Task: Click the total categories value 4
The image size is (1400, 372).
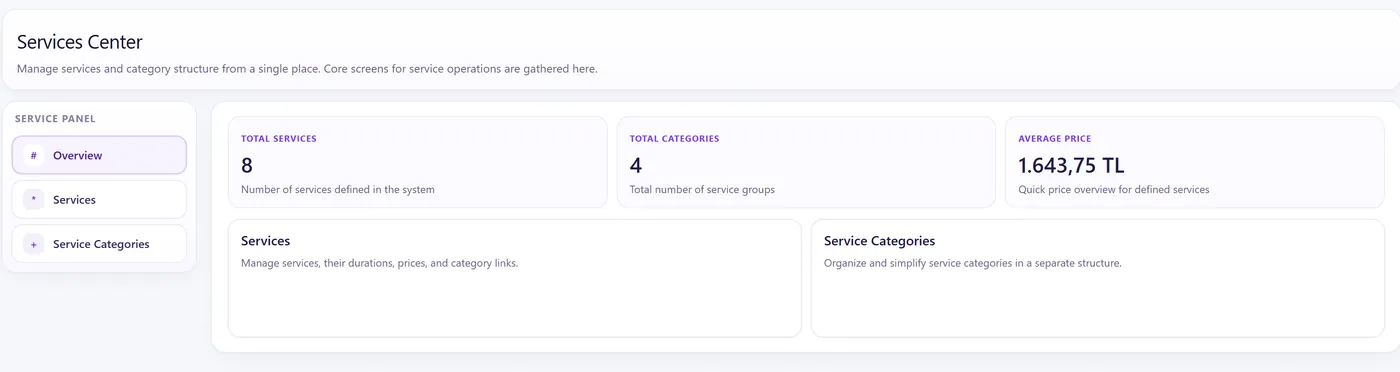Action: coord(636,165)
